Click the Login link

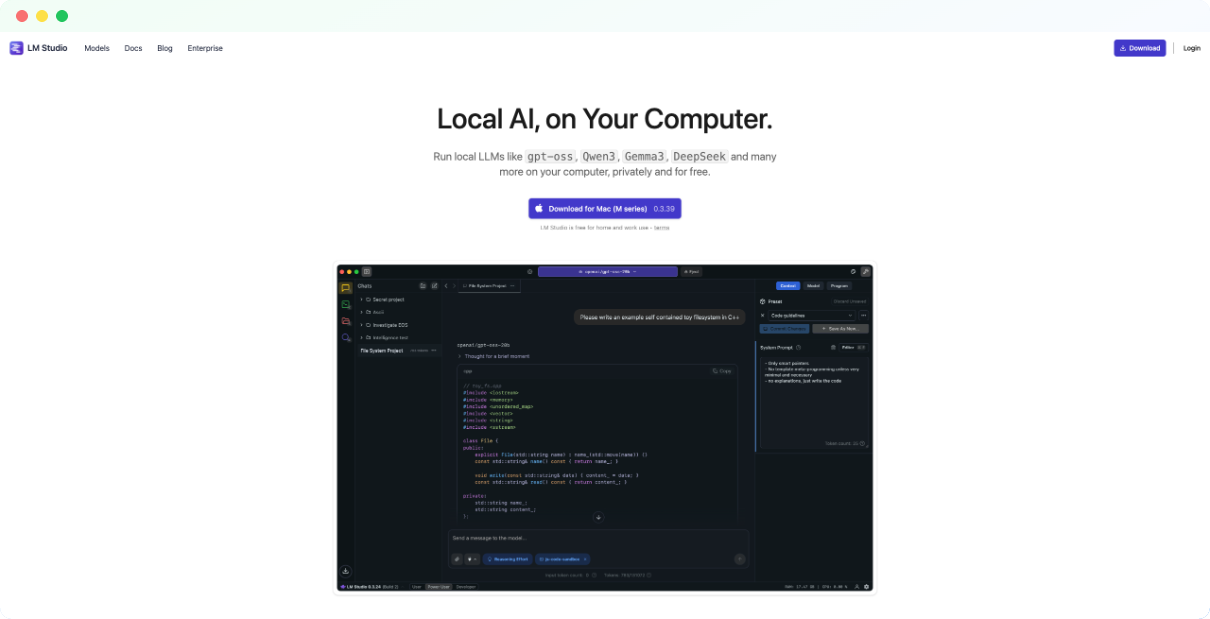click(1192, 48)
